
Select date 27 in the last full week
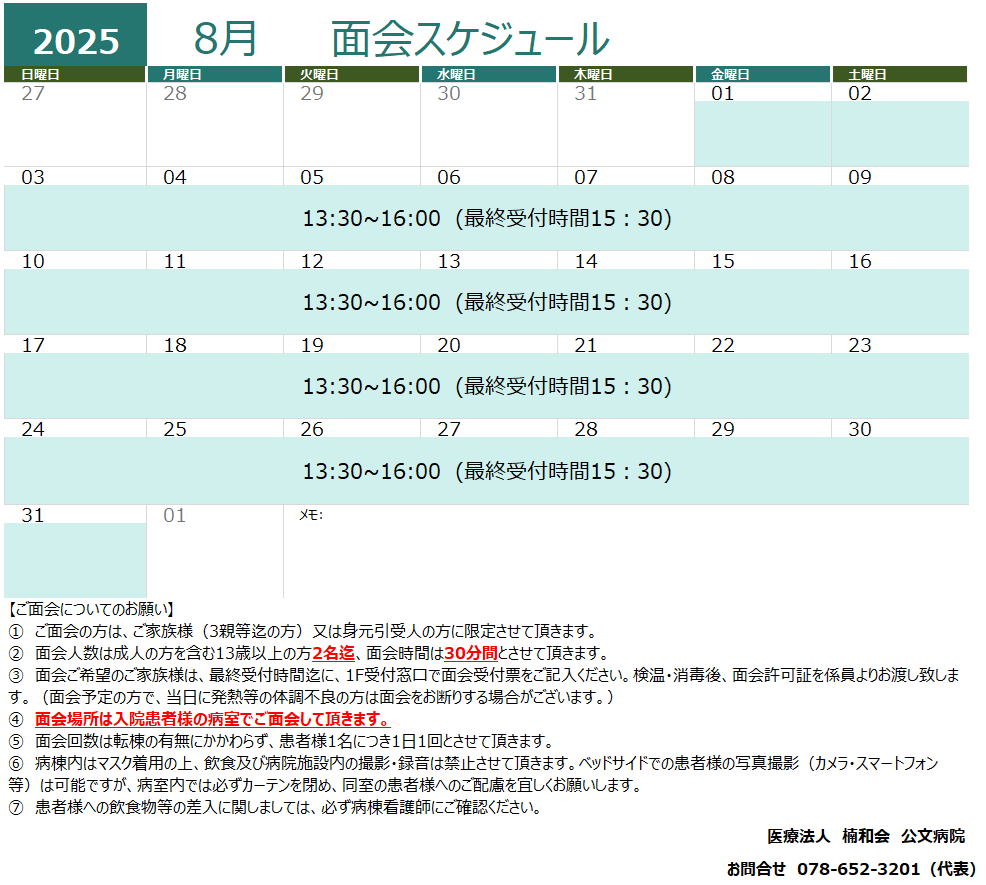point(449,429)
